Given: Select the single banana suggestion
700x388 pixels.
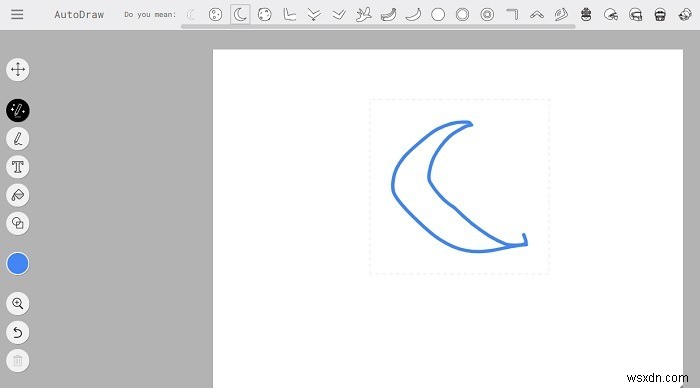Looking at the screenshot, I should [x=413, y=15].
